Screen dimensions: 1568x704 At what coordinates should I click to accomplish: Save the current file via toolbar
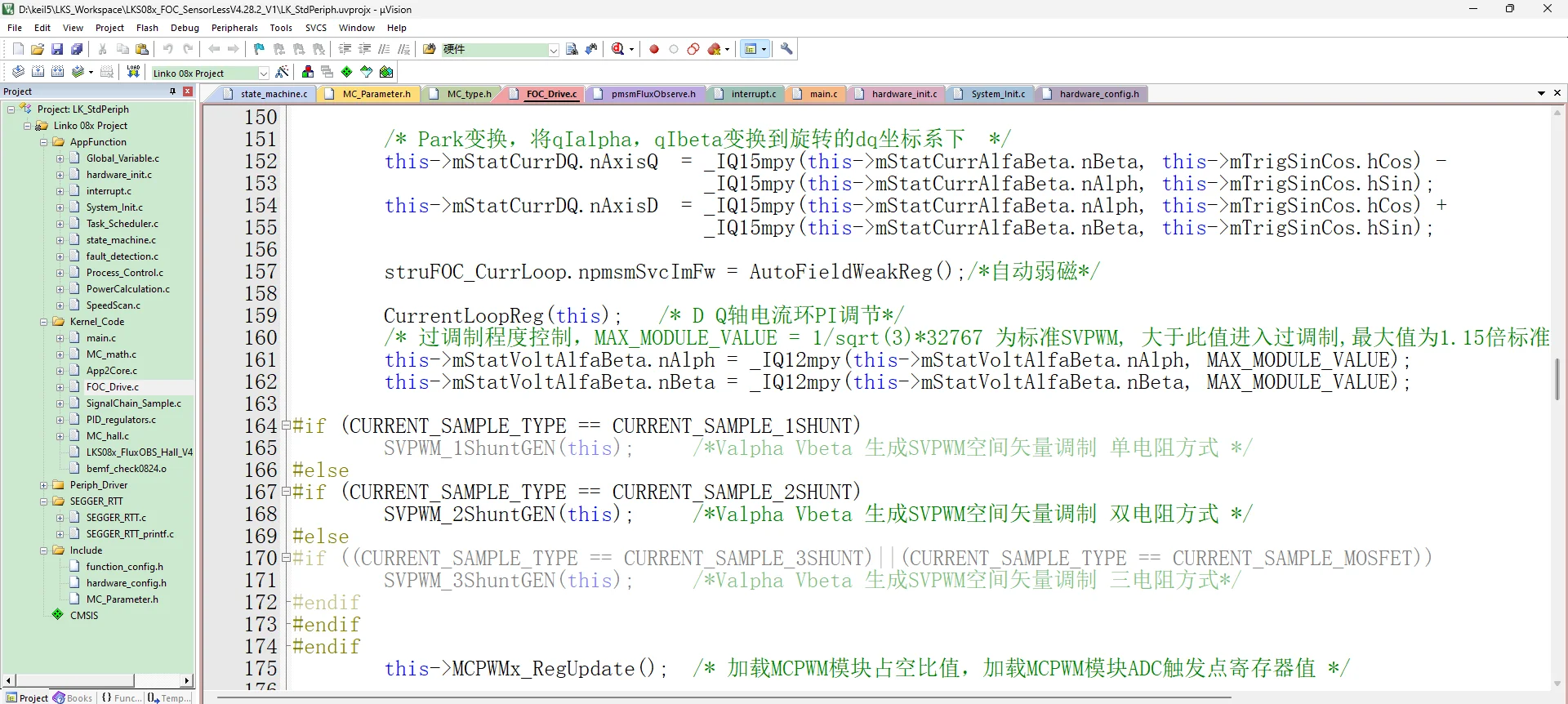click(57, 49)
